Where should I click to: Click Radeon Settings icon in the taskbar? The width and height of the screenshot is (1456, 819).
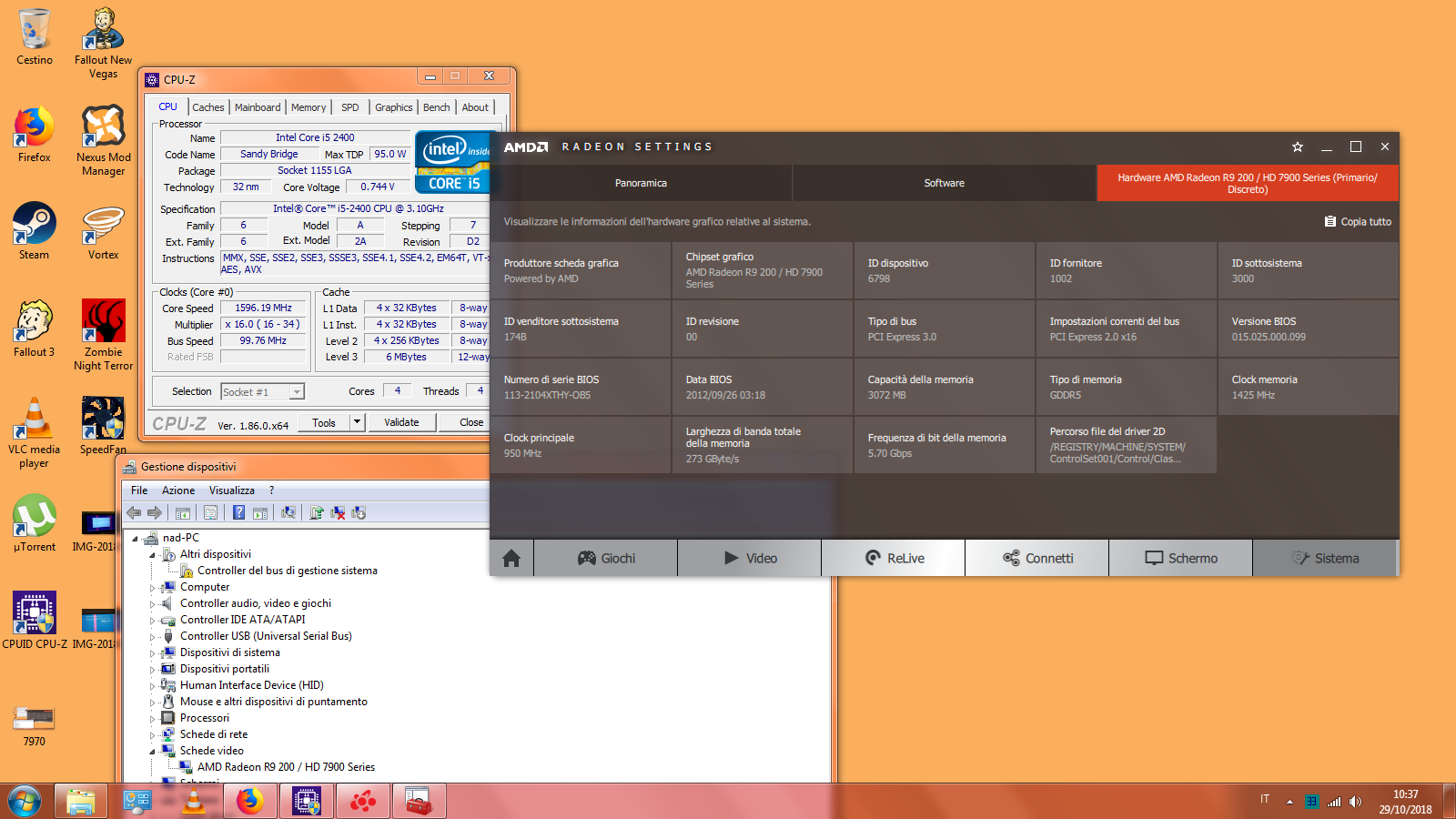363,802
